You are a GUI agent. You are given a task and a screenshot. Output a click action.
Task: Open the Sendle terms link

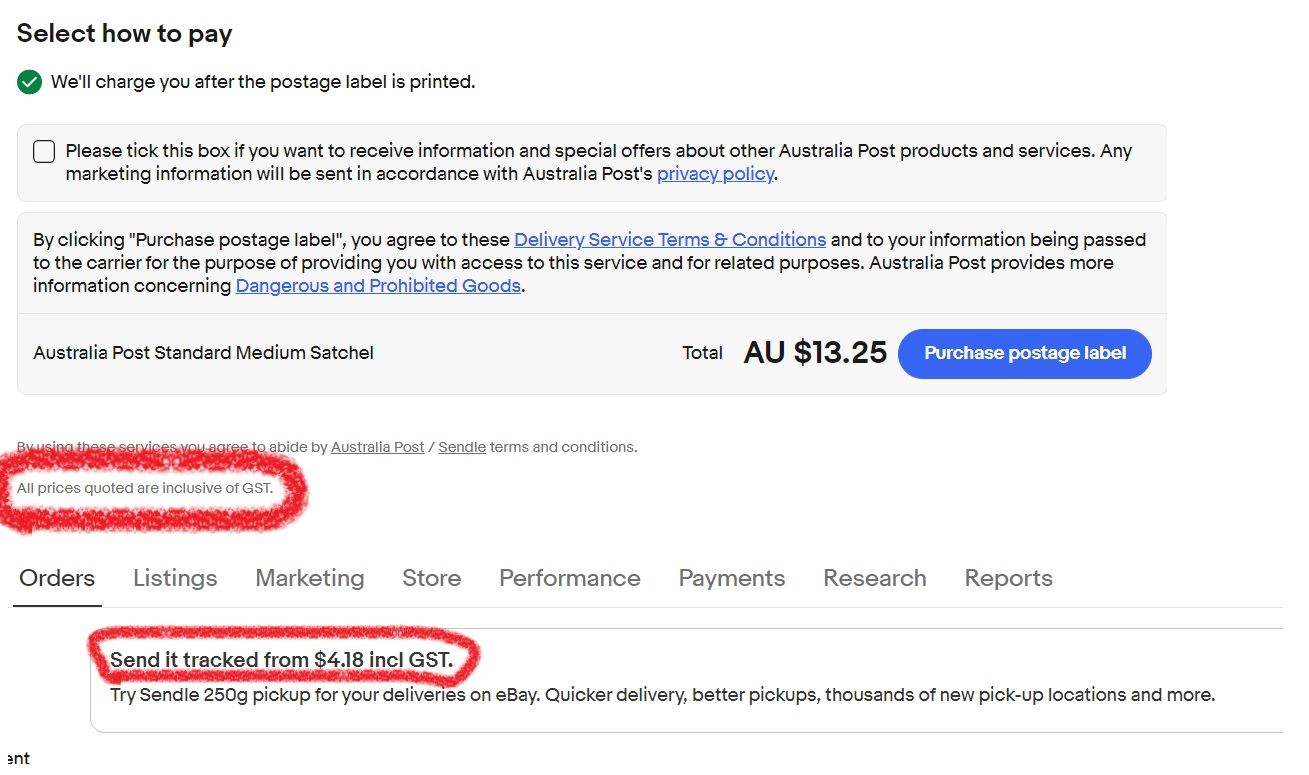[462, 447]
